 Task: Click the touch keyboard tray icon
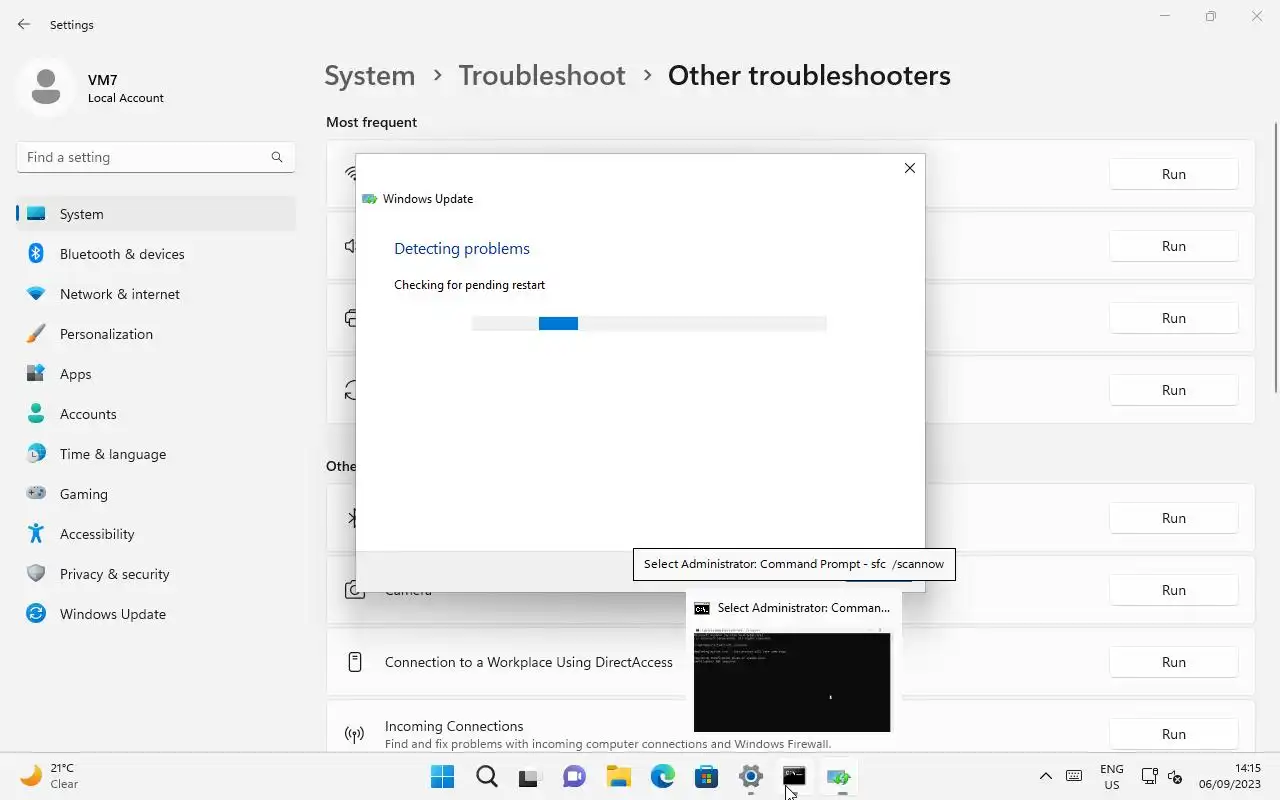pos(1074,776)
